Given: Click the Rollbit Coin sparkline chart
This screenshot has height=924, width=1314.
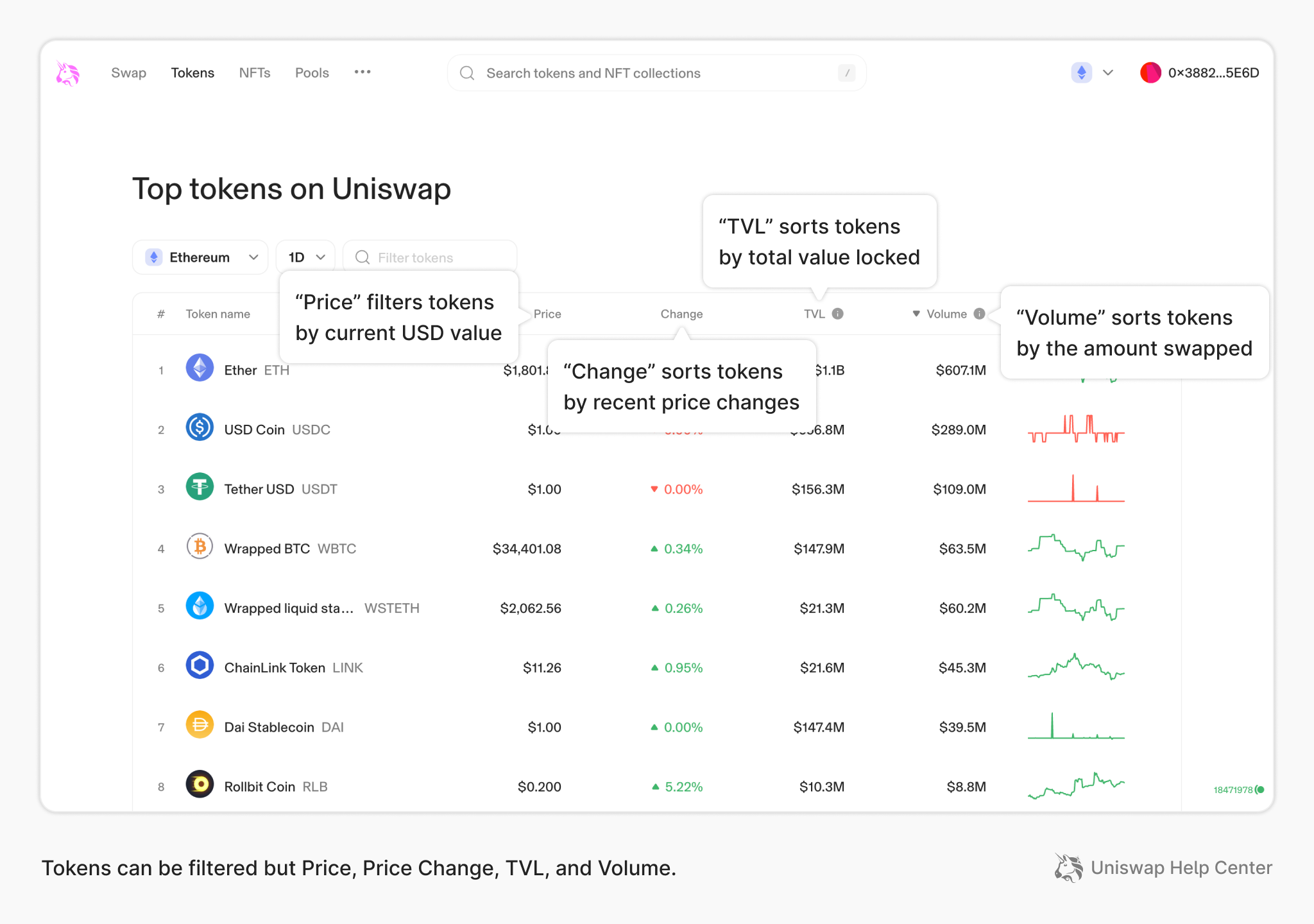Looking at the screenshot, I should click(1076, 785).
